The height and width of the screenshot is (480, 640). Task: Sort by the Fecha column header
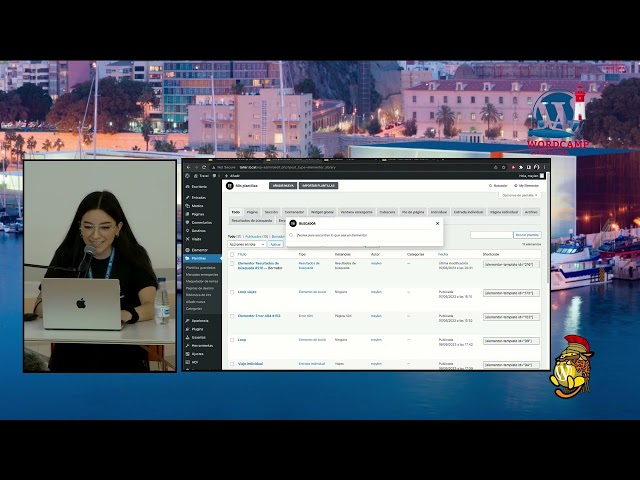[443, 254]
